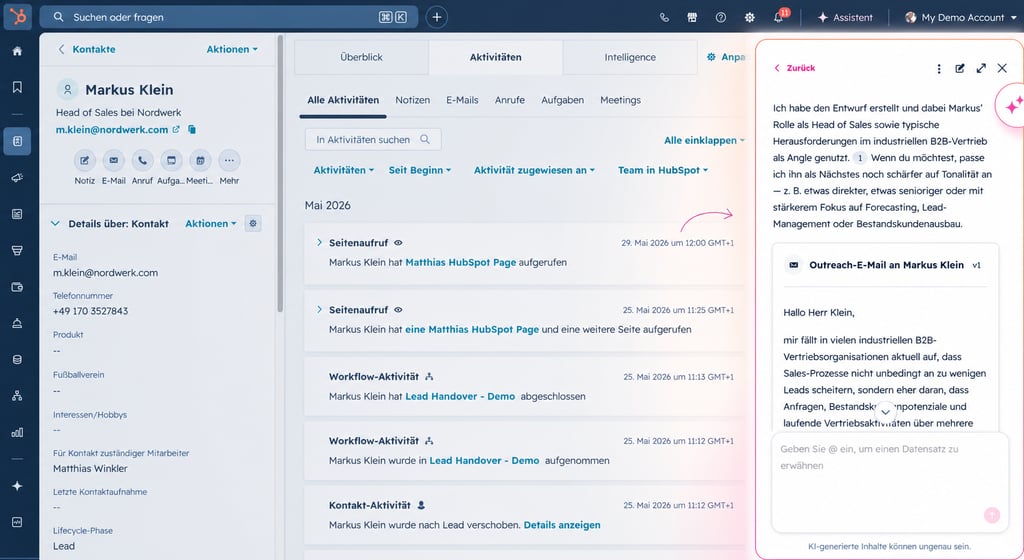Open the Aktivität zugewiesen an dropdown

coord(534,170)
